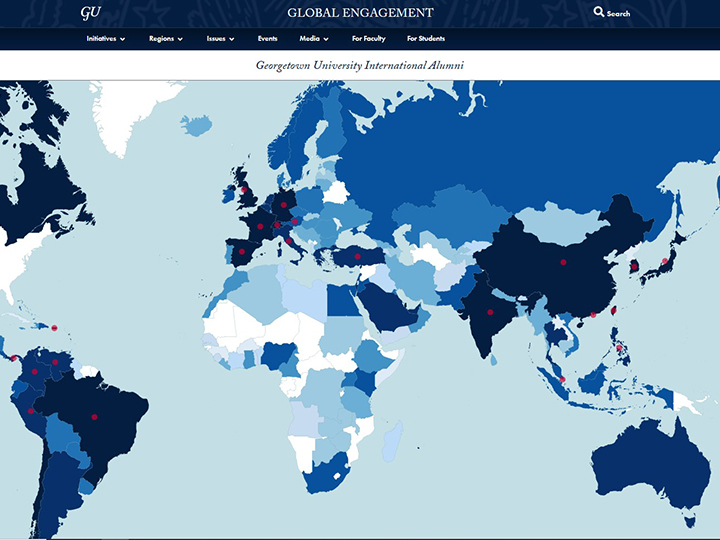
Task: Select the red marker on South Korea
Action: pos(635,266)
